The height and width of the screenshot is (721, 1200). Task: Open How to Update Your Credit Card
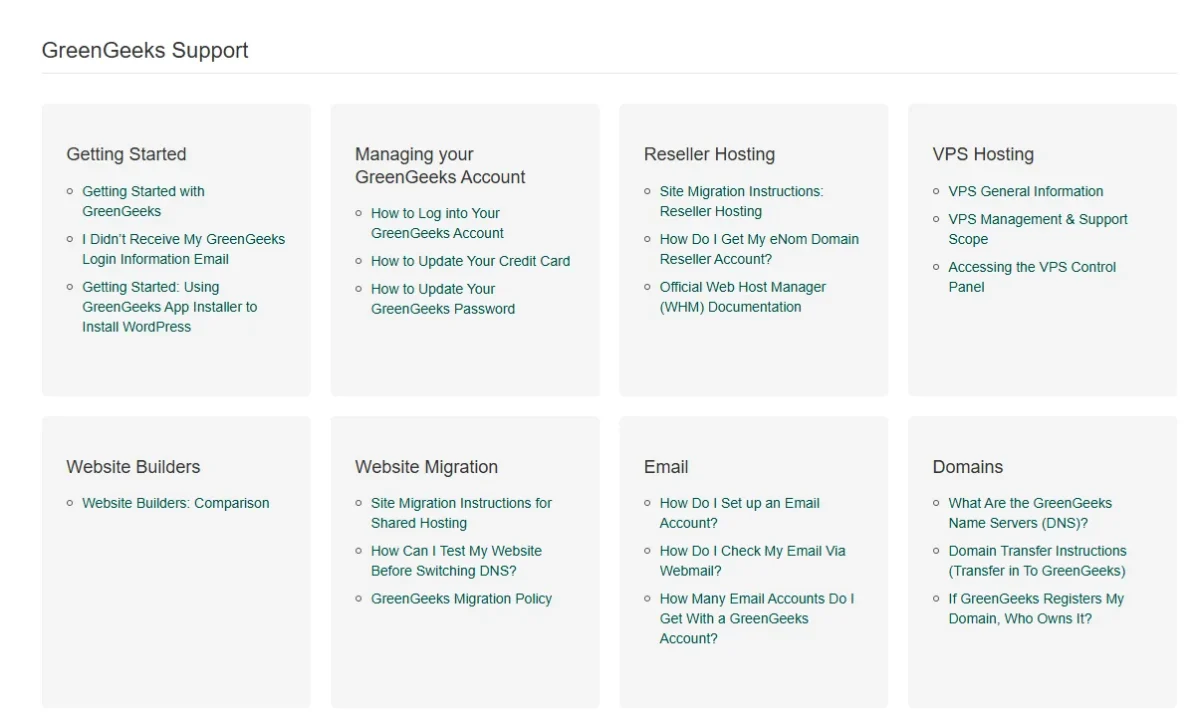tap(470, 261)
